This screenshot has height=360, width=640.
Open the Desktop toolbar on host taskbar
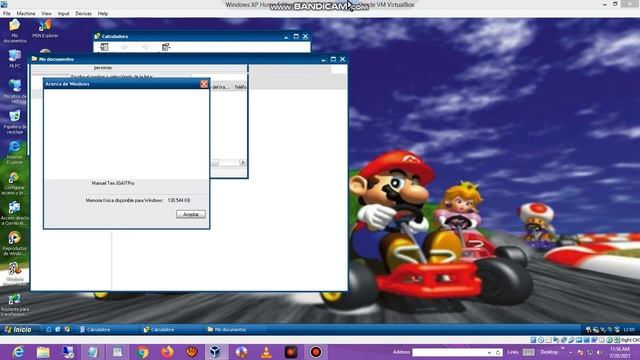549,352
